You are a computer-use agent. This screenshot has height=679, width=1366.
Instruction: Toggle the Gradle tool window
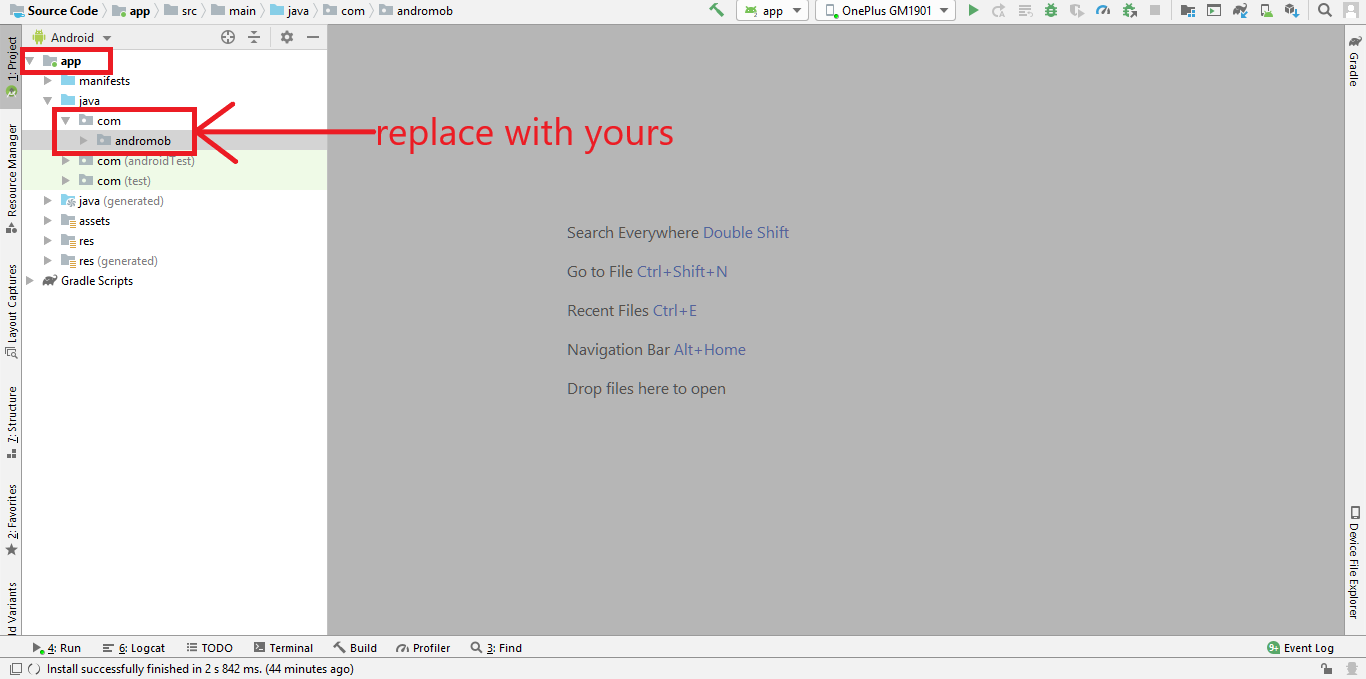click(x=1354, y=62)
